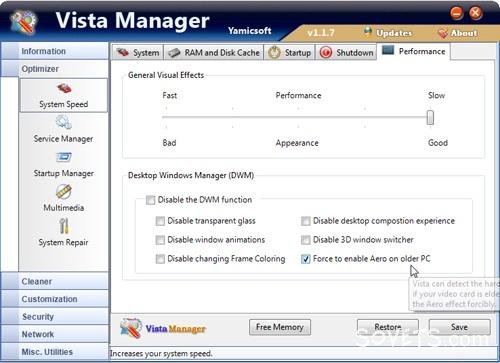Image resolution: width=500 pixels, height=363 pixels.
Task: Click the red icon on the Shutdown tab
Action: [x=326, y=53]
